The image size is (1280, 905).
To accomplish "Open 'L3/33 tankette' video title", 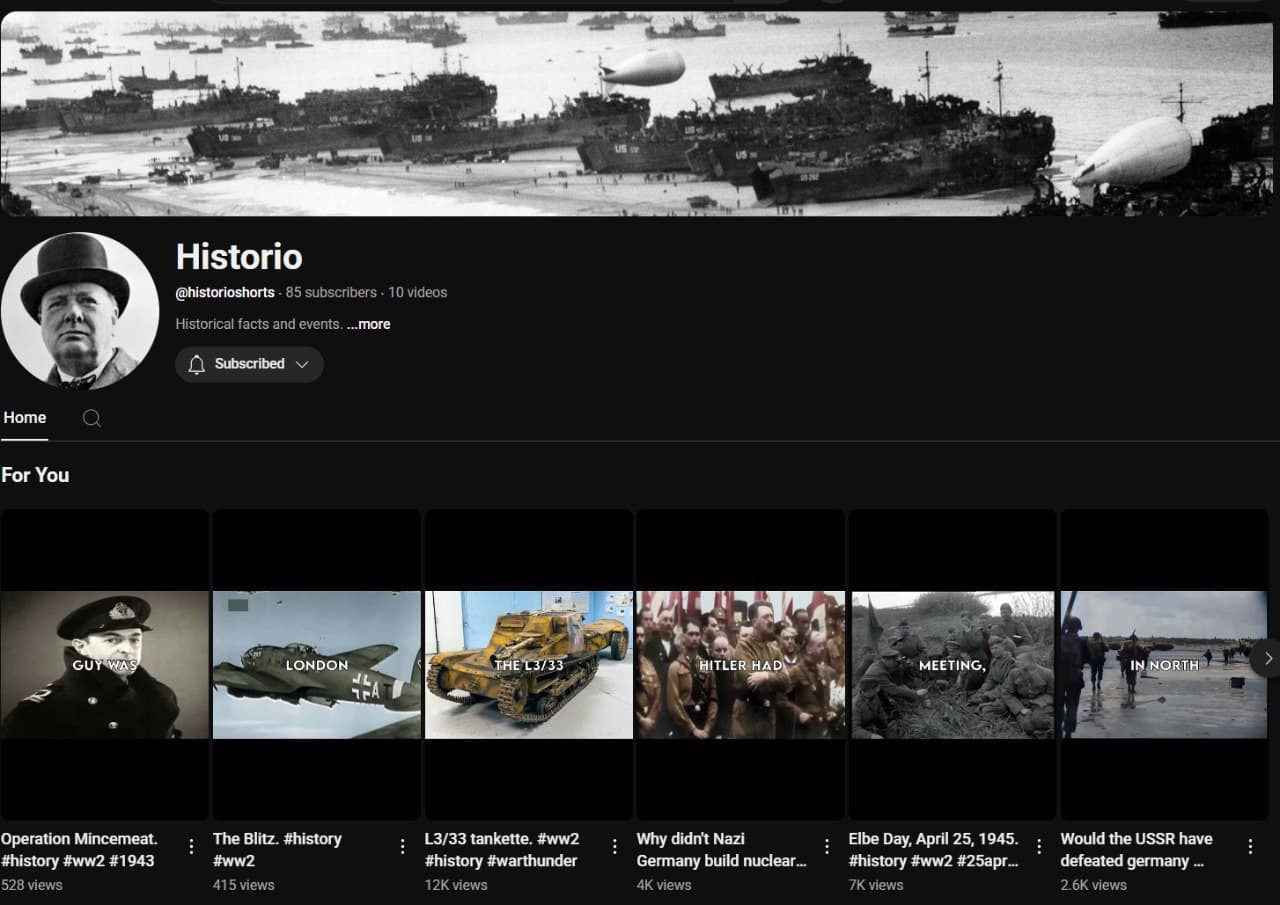I will 502,849.
